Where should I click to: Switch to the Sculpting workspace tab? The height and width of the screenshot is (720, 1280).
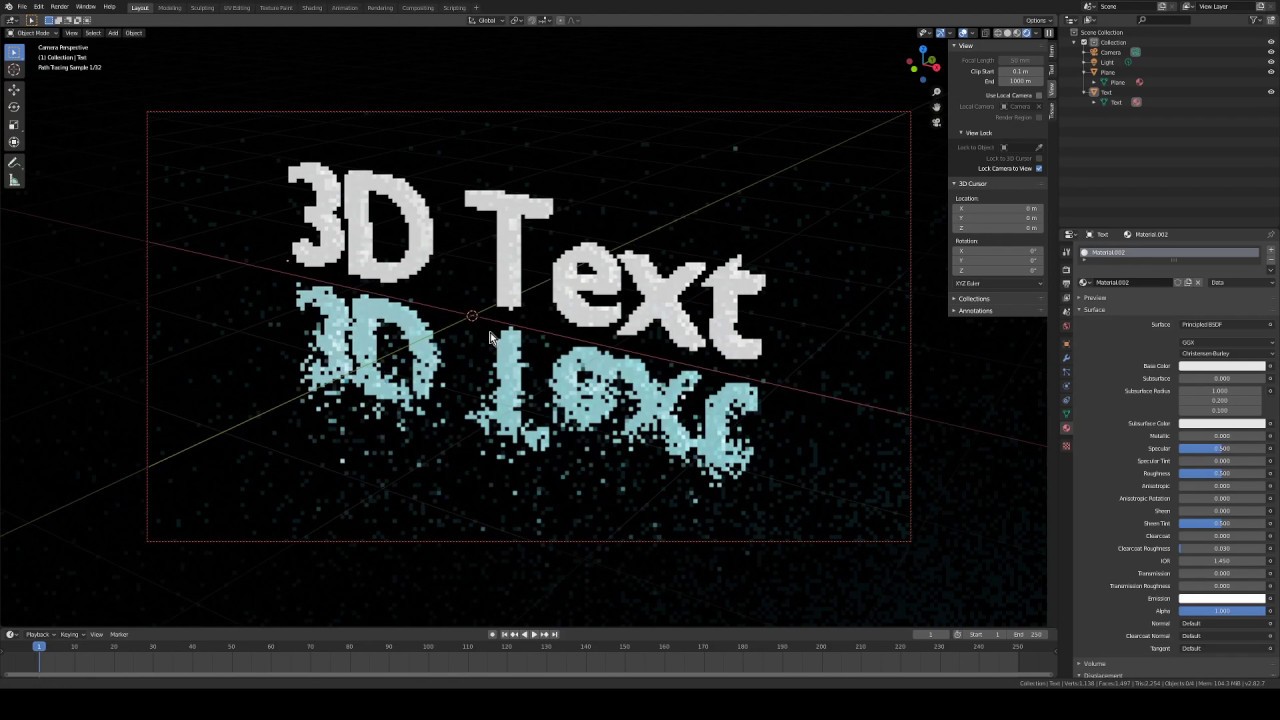pos(202,8)
